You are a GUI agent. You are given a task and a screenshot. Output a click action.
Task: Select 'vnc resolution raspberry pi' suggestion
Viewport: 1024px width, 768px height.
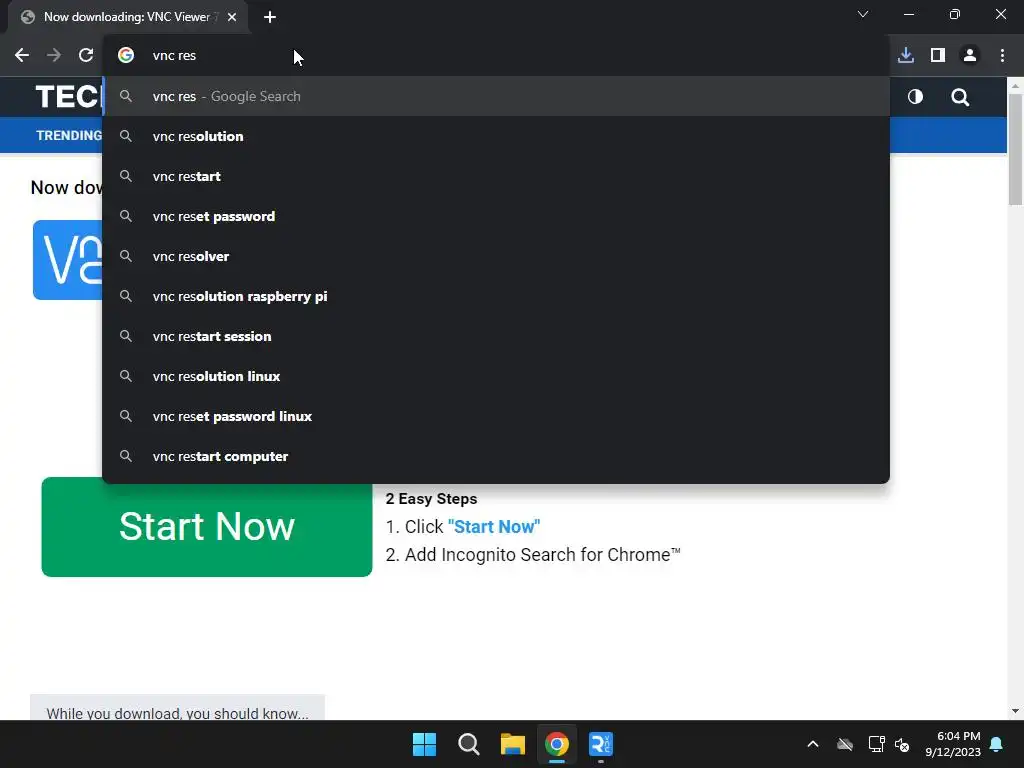click(x=496, y=296)
